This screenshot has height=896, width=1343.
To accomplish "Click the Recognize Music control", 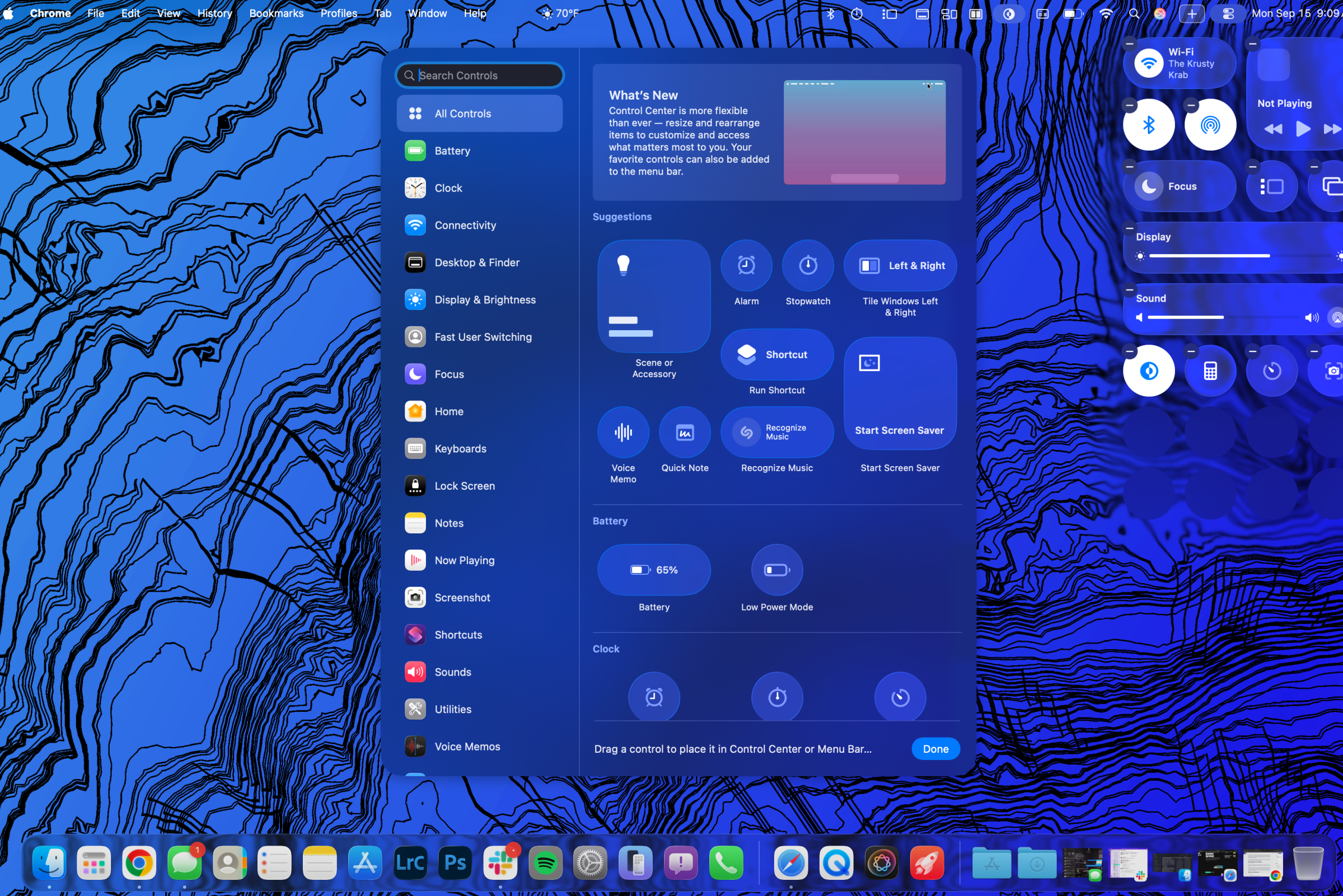I will 776,432.
